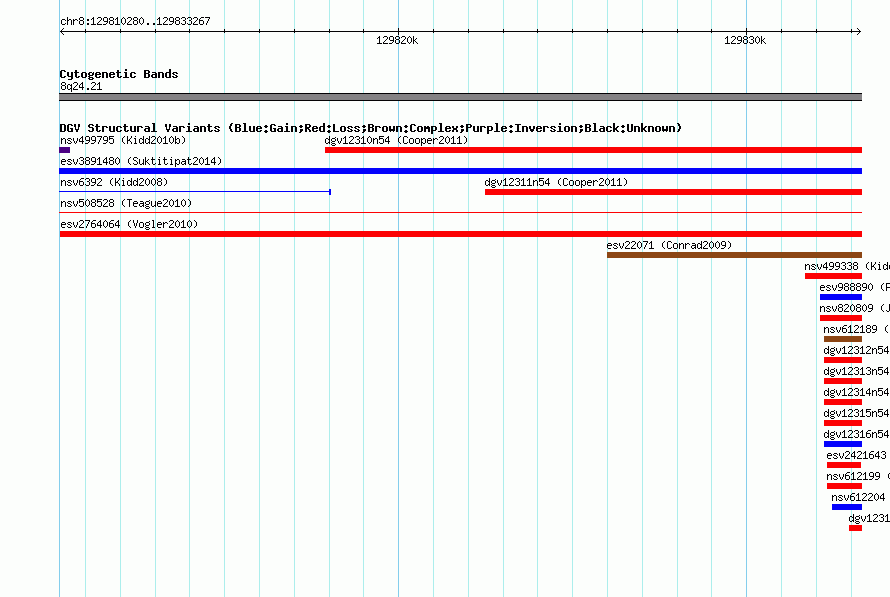Screen dimensions: 890x597
Task: Click the blue bar under dgv12316n54
Action: click(x=843, y=444)
